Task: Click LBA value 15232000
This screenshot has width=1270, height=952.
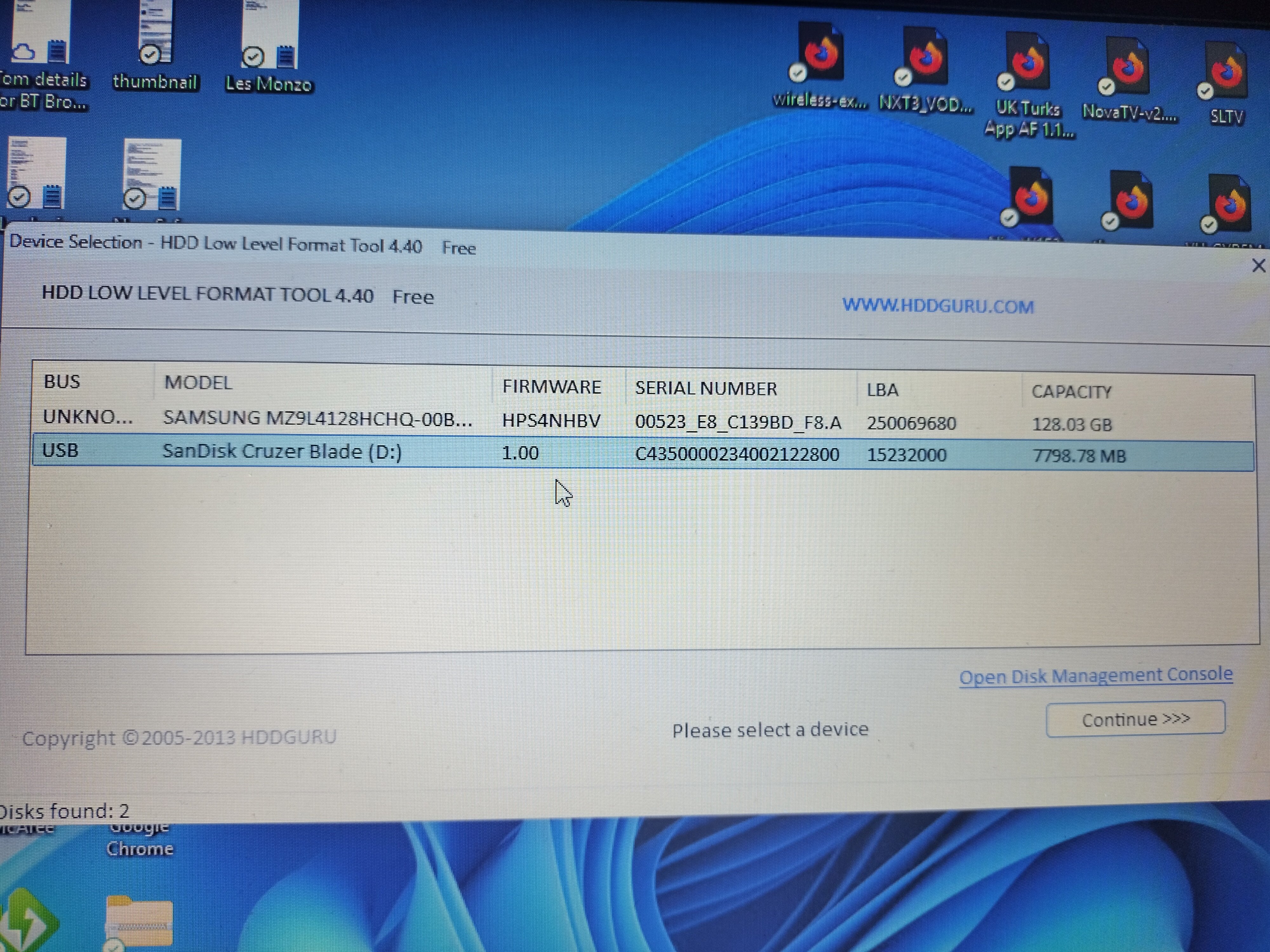Action: pos(906,455)
